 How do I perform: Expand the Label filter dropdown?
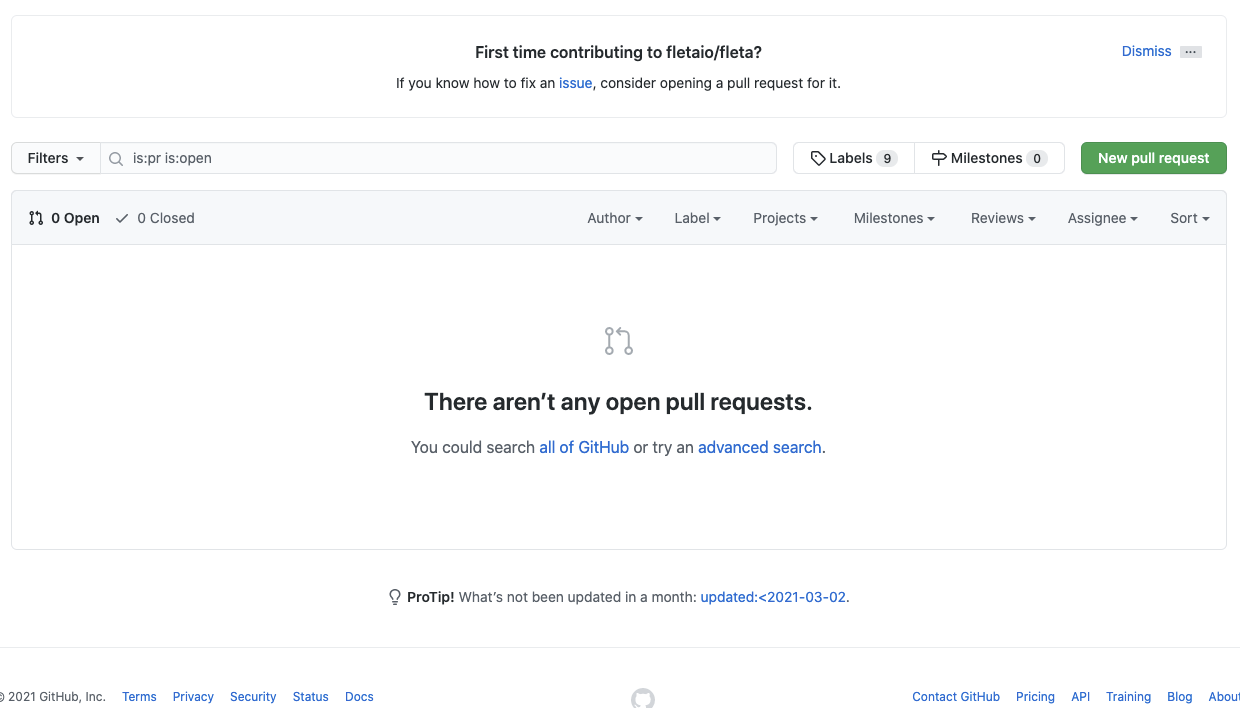tap(697, 218)
